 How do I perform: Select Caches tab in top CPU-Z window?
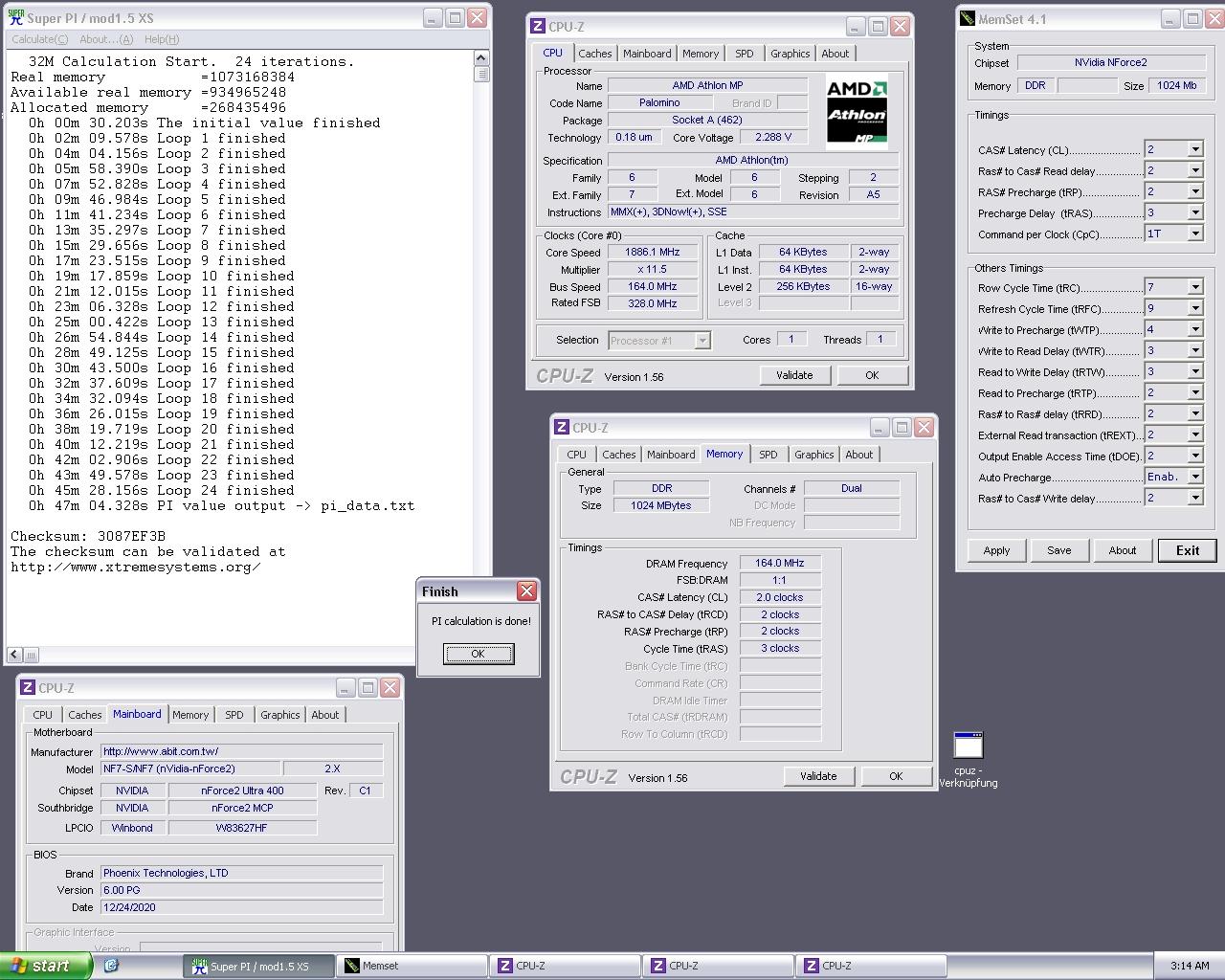pos(594,54)
